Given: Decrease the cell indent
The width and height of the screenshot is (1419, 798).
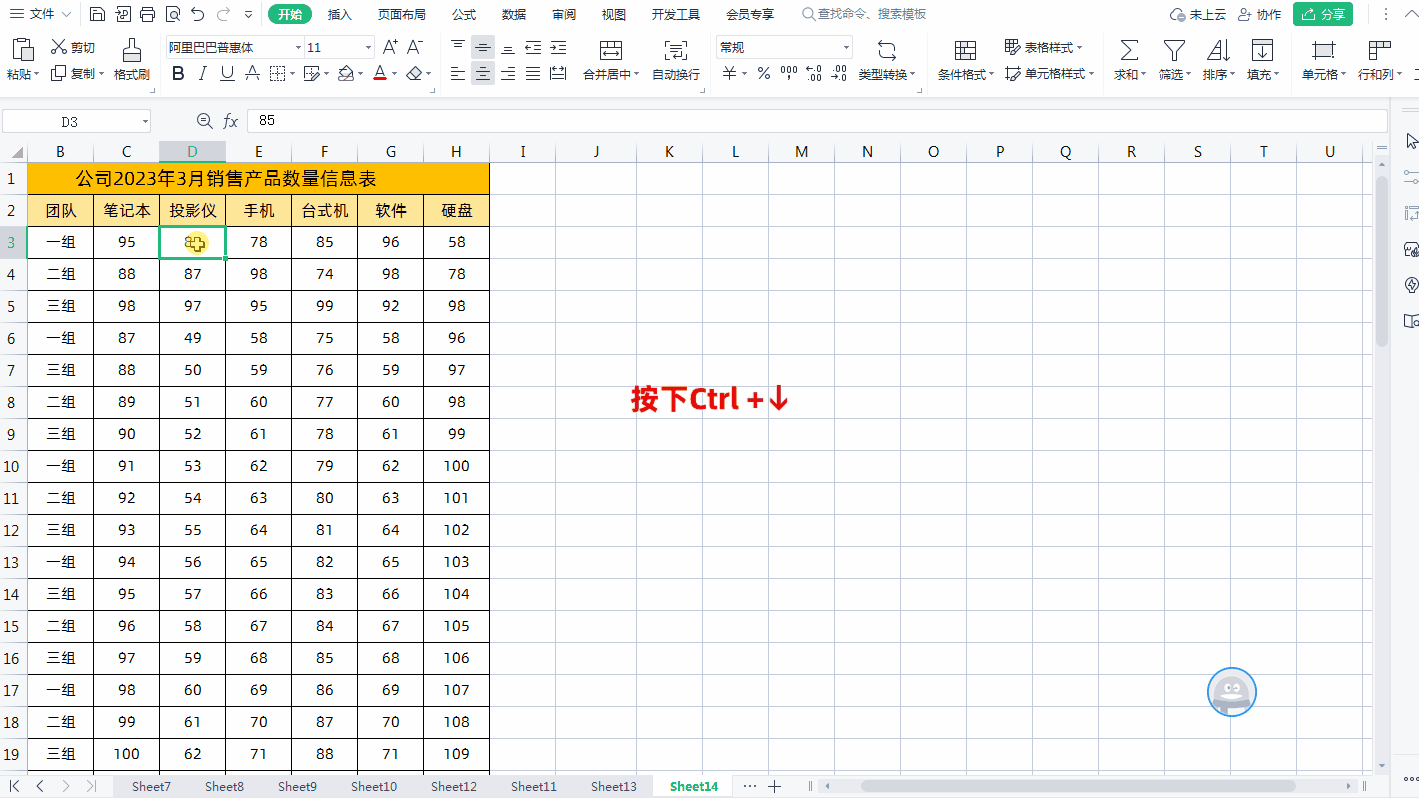Looking at the screenshot, I should (x=533, y=47).
